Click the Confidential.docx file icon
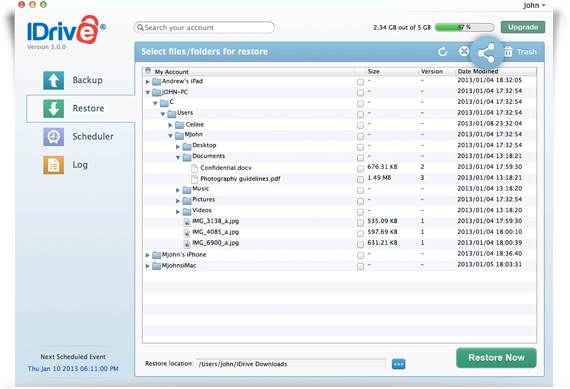This screenshot has width=570, height=389. coord(194,168)
